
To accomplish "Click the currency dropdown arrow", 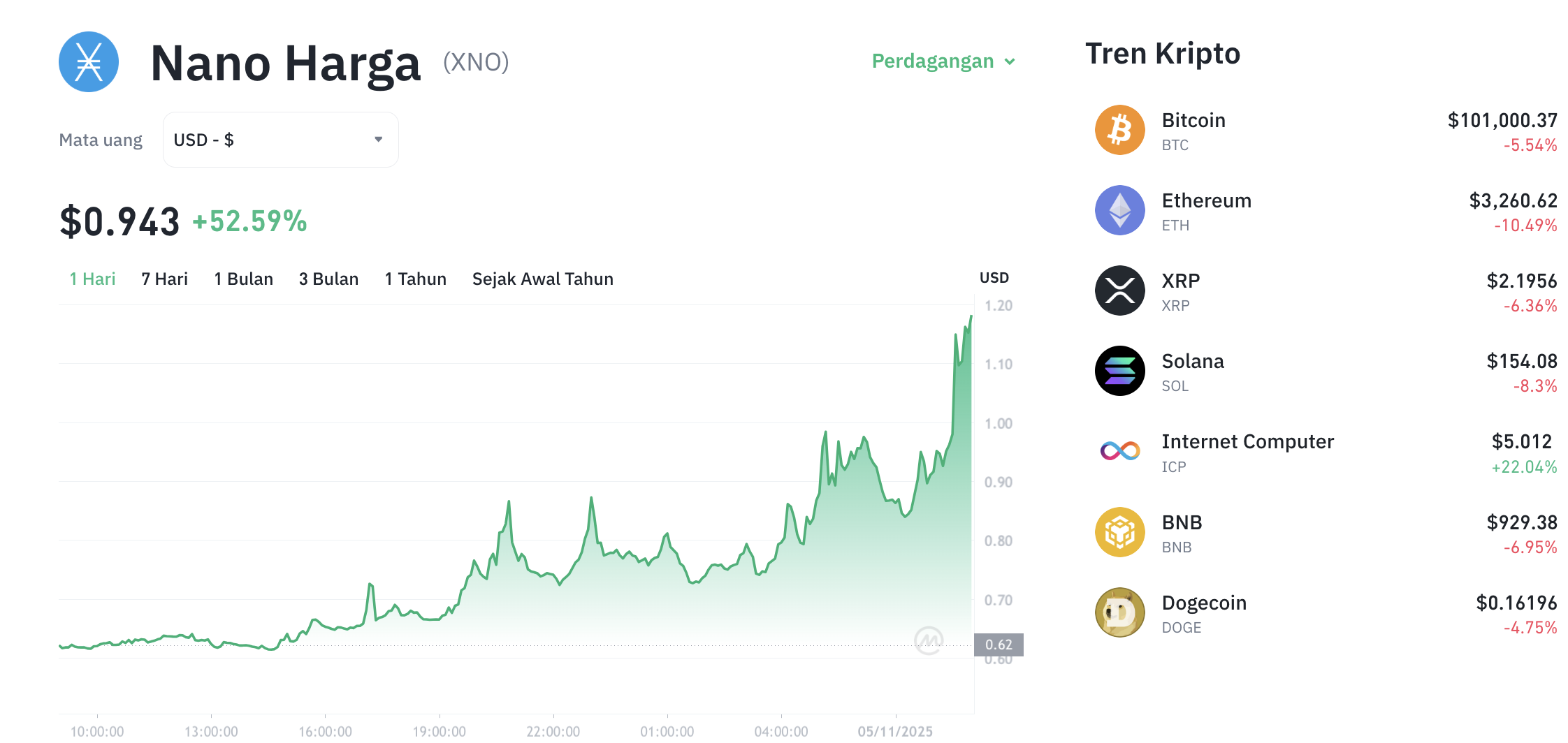I will coord(378,140).
